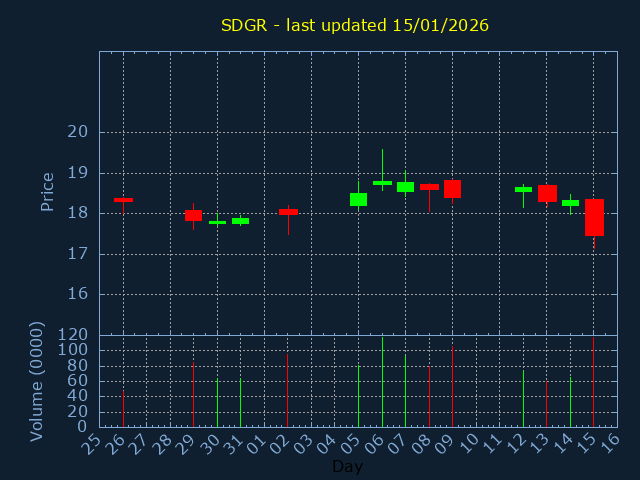Click the Price axis label
Viewport: 640px width, 480px height.
47,192
